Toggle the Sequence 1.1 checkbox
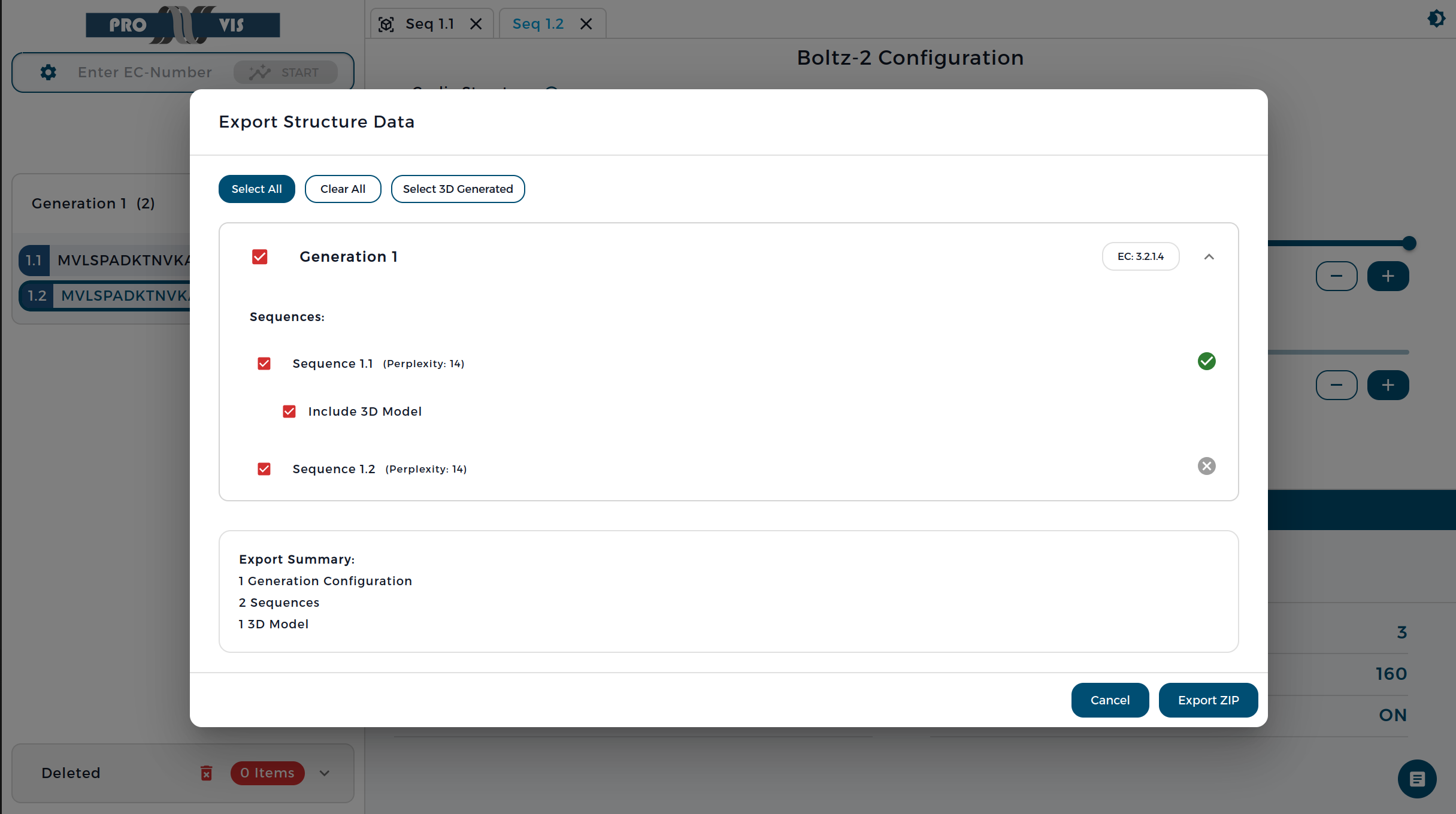1456x814 pixels. point(264,364)
